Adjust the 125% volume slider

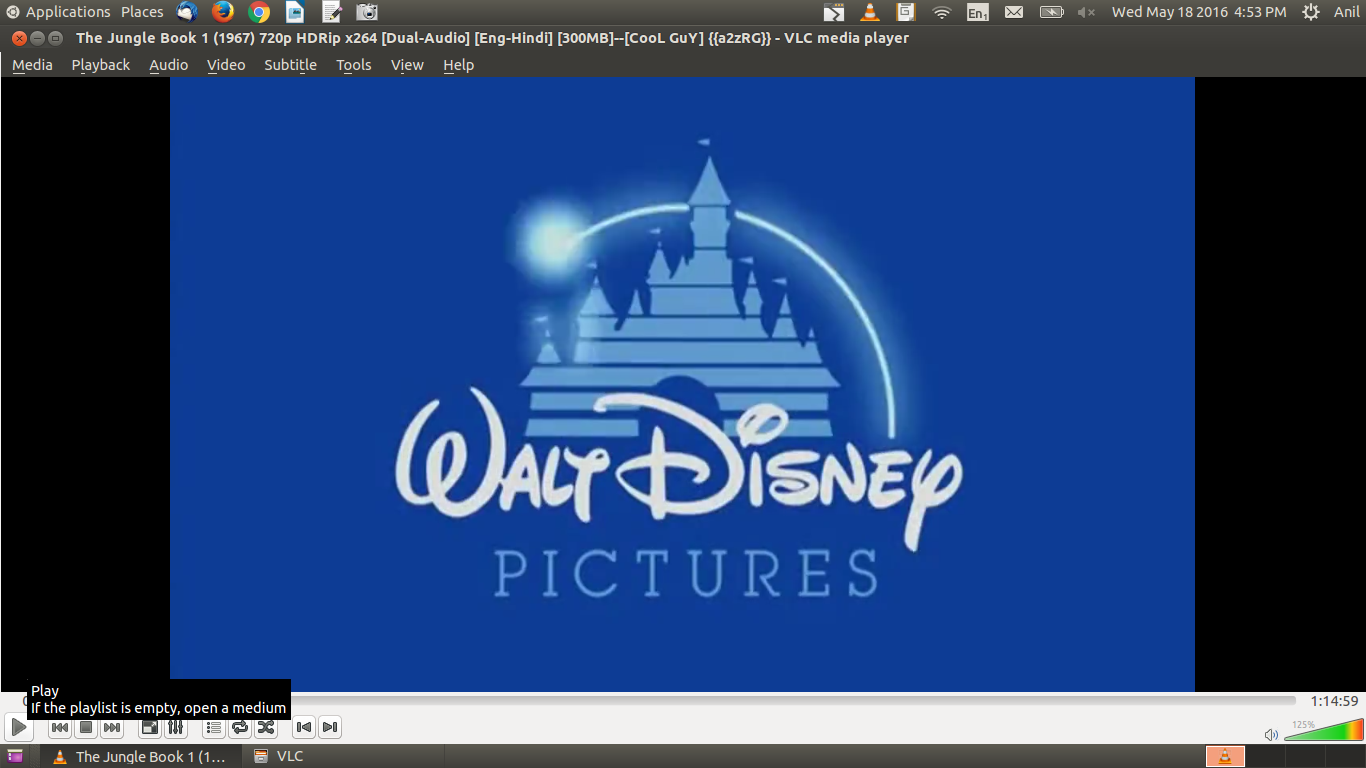pos(1324,729)
